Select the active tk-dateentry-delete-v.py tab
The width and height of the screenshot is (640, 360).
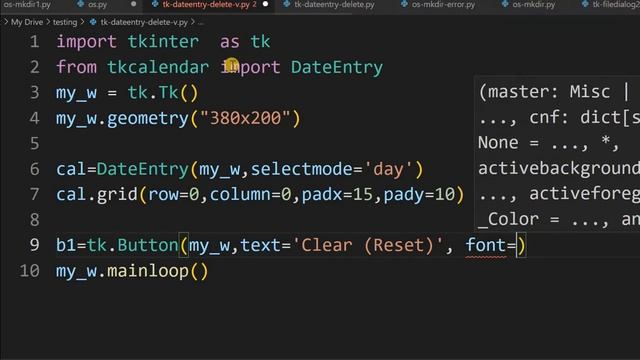tap(209, 5)
